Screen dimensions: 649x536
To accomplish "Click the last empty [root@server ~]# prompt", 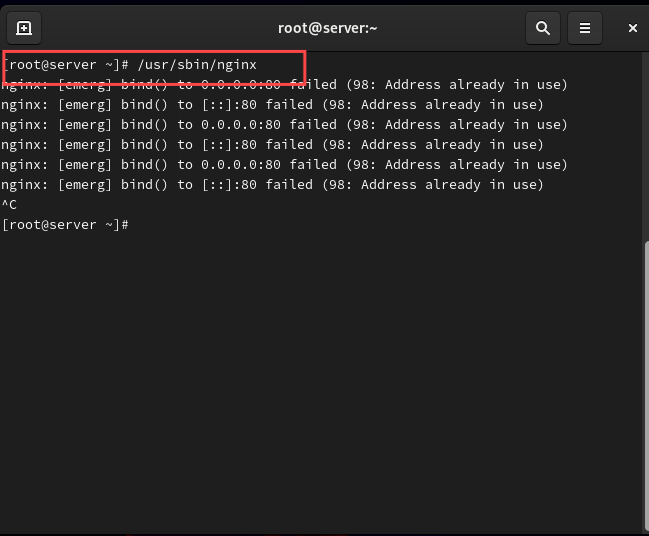I will click(65, 225).
